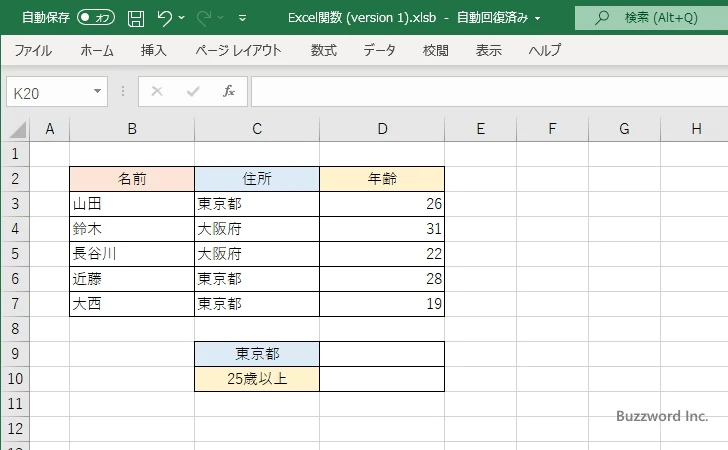Screen dimensions: 728x450
Task: Click the Name Box showing K20
Action: pos(49,92)
